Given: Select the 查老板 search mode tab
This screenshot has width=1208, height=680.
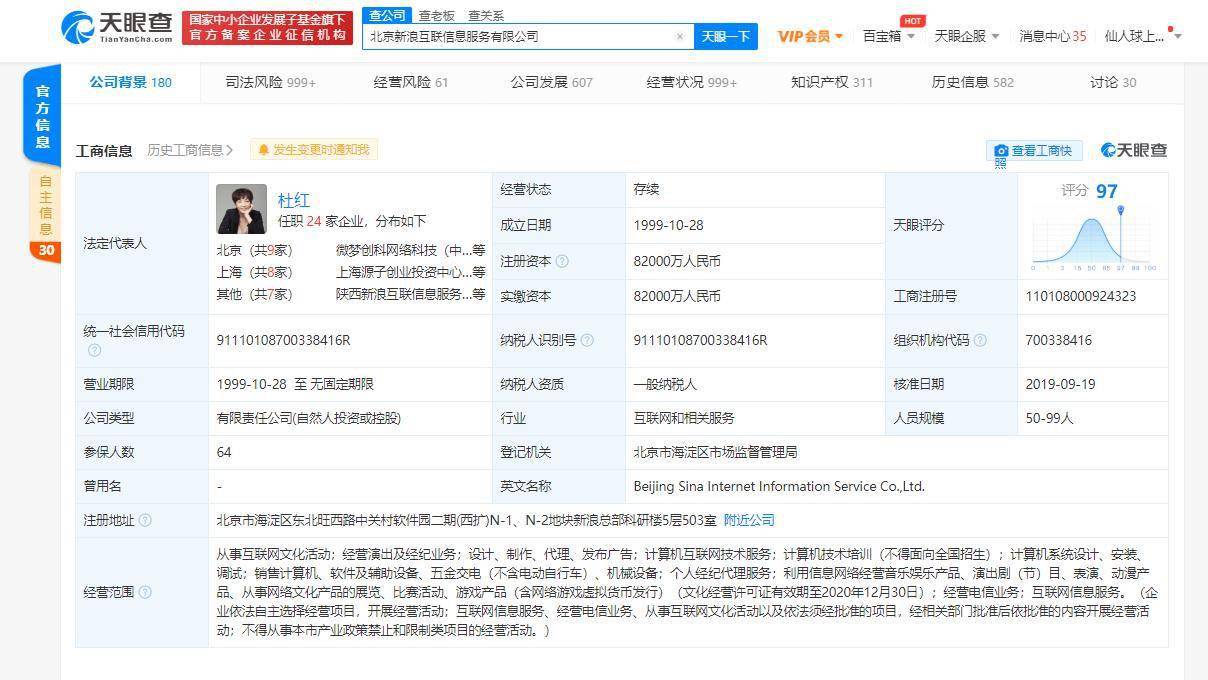Looking at the screenshot, I should 436,15.
